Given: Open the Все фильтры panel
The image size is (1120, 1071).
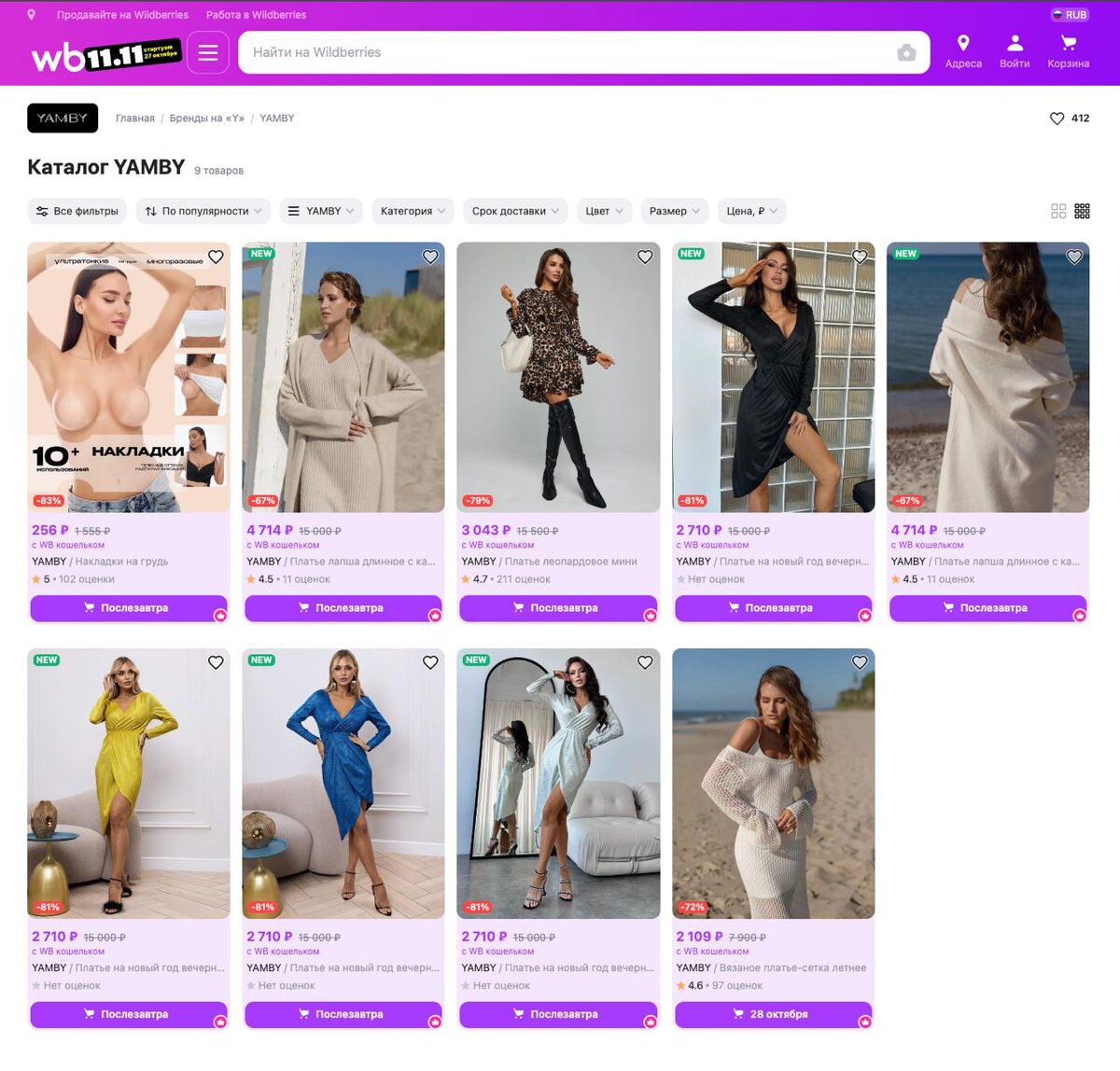Looking at the screenshot, I should [77, 212].
